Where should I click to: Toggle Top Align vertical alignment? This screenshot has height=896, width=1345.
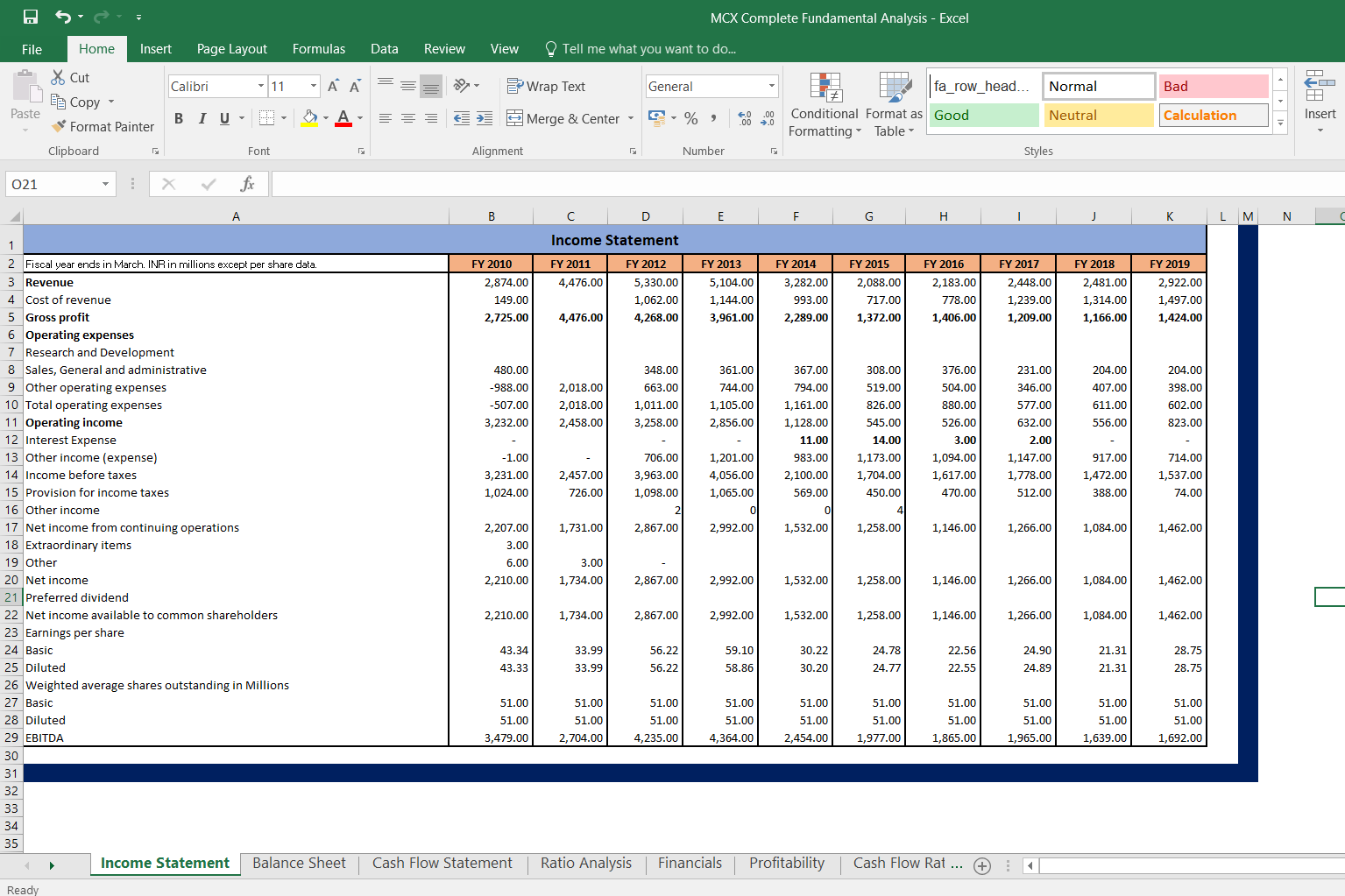(386, 86)
